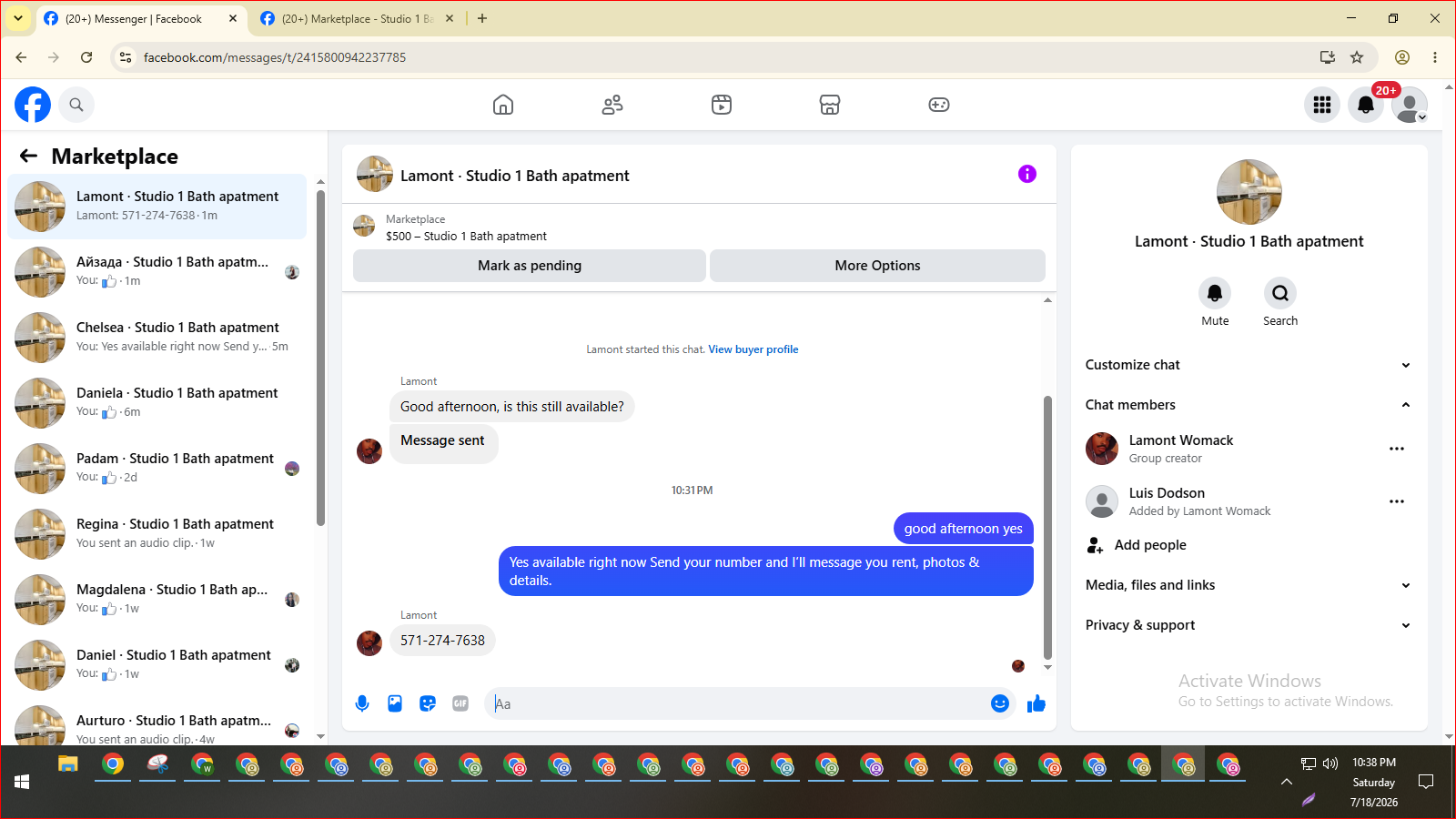Expand Media, files and links section
This screenshot has height=819, width=1456.
tap(1249, 585)
